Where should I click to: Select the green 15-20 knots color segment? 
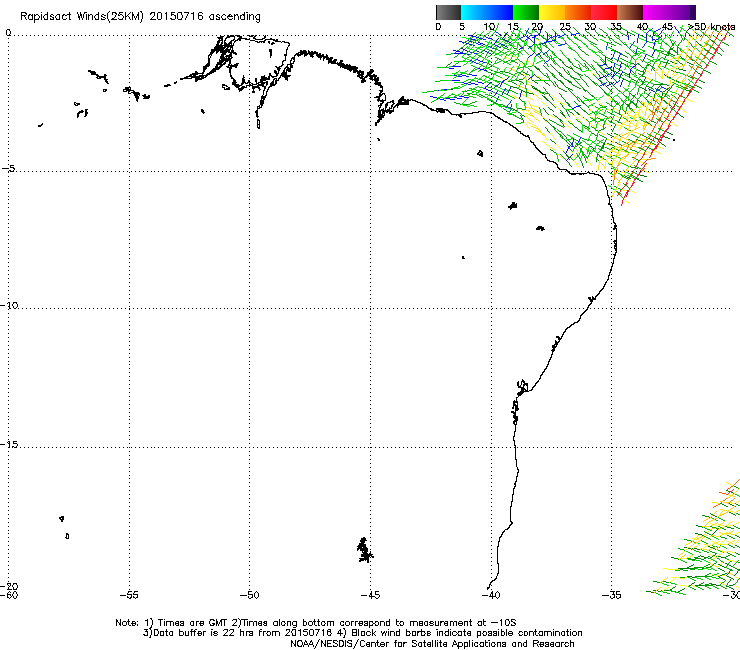(x=526, y=12)
